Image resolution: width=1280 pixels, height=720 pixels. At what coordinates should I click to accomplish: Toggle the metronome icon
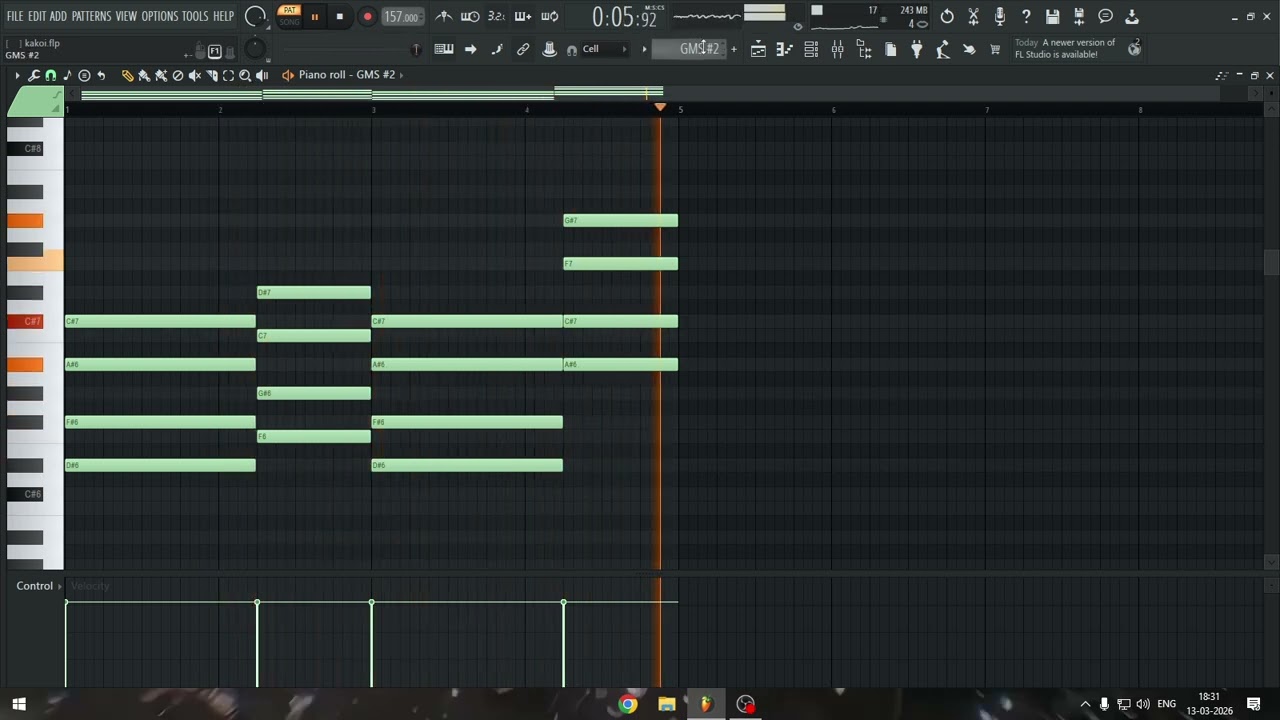444,16
